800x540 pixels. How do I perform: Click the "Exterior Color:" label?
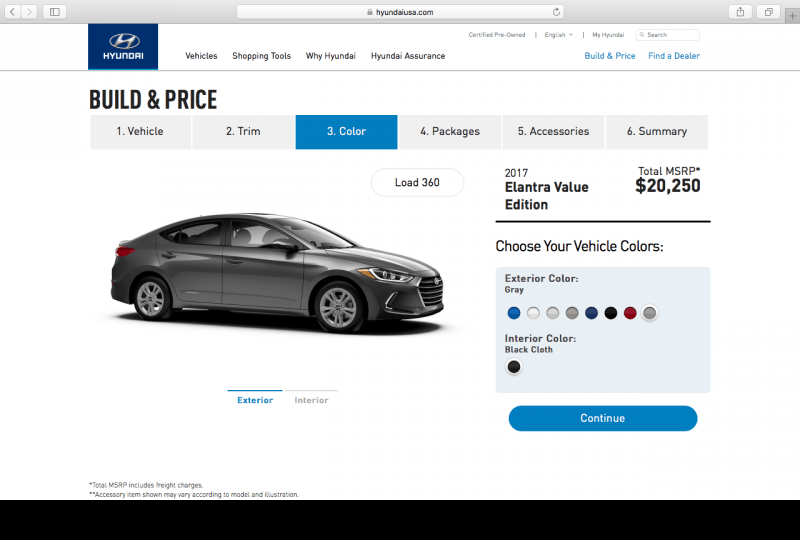541,278
